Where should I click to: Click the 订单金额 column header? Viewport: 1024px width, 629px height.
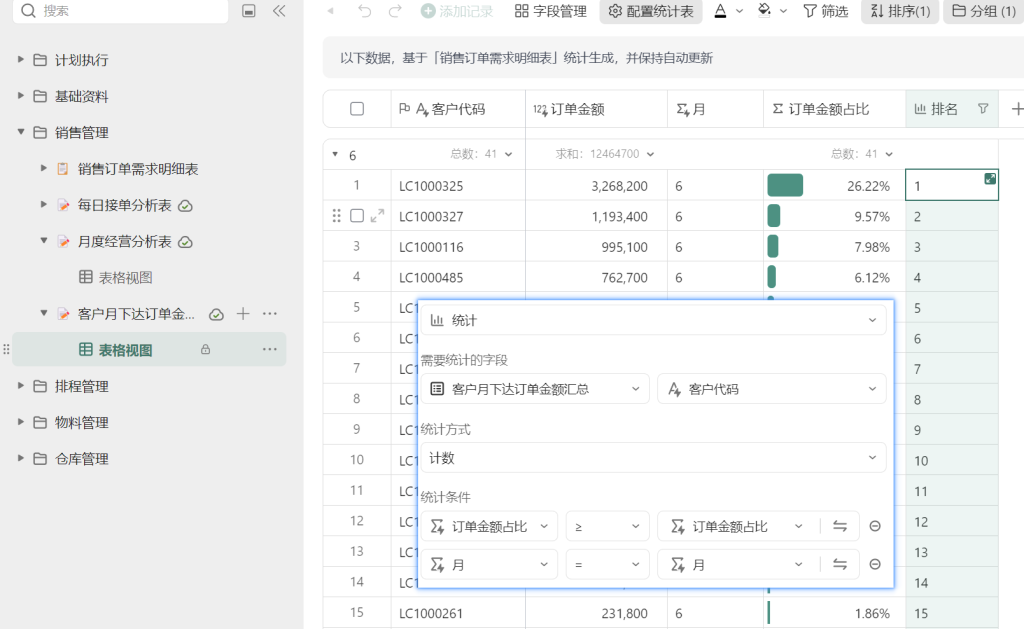(596, 109)
